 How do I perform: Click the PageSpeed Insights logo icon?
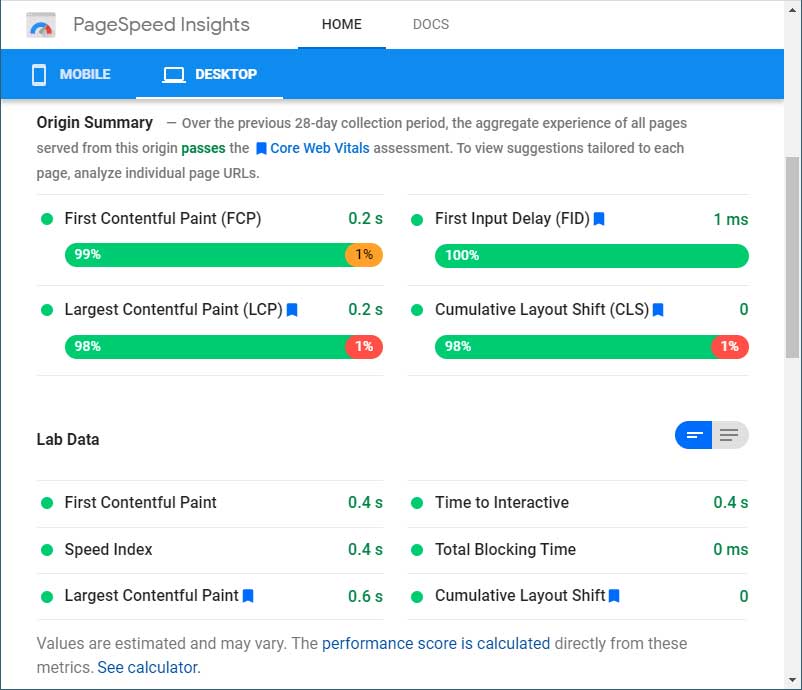[x=41, y=25]
